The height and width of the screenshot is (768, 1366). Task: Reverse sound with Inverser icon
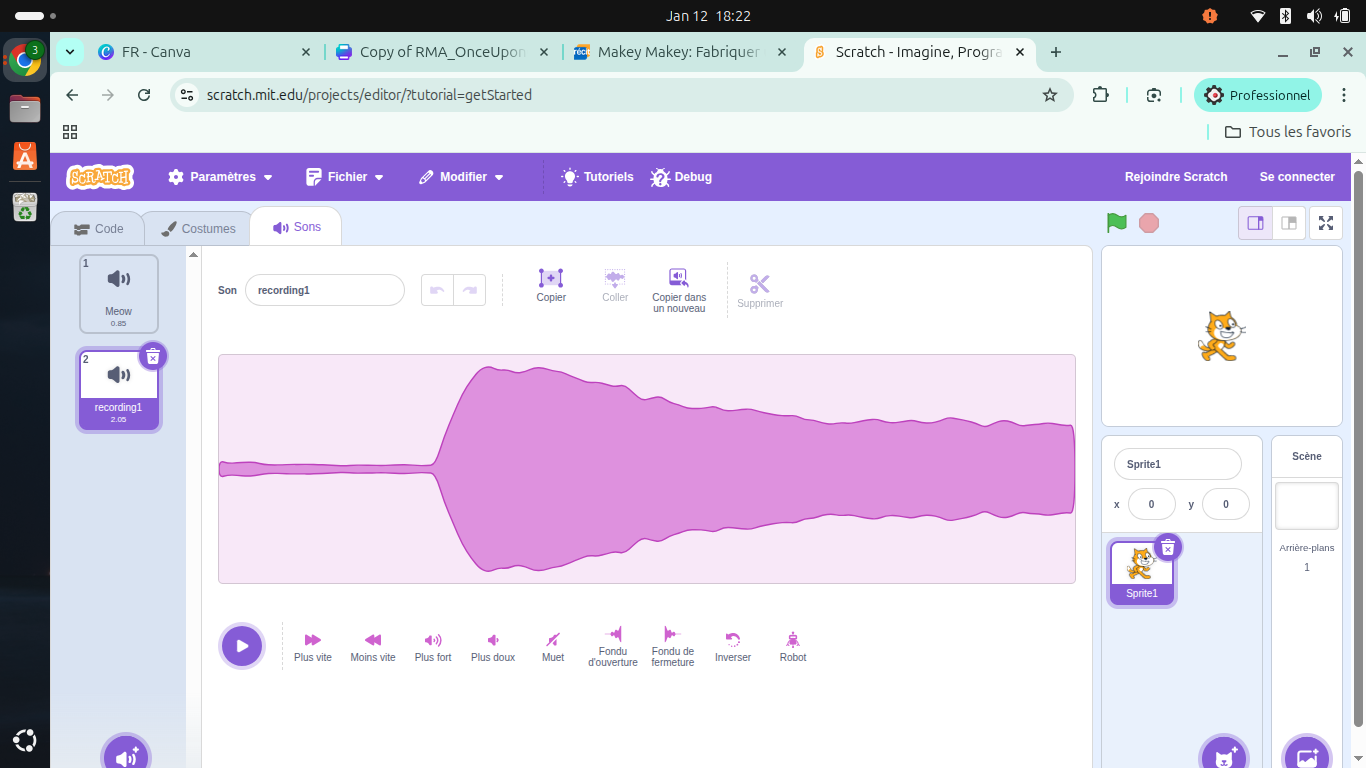tap(733, 645)
